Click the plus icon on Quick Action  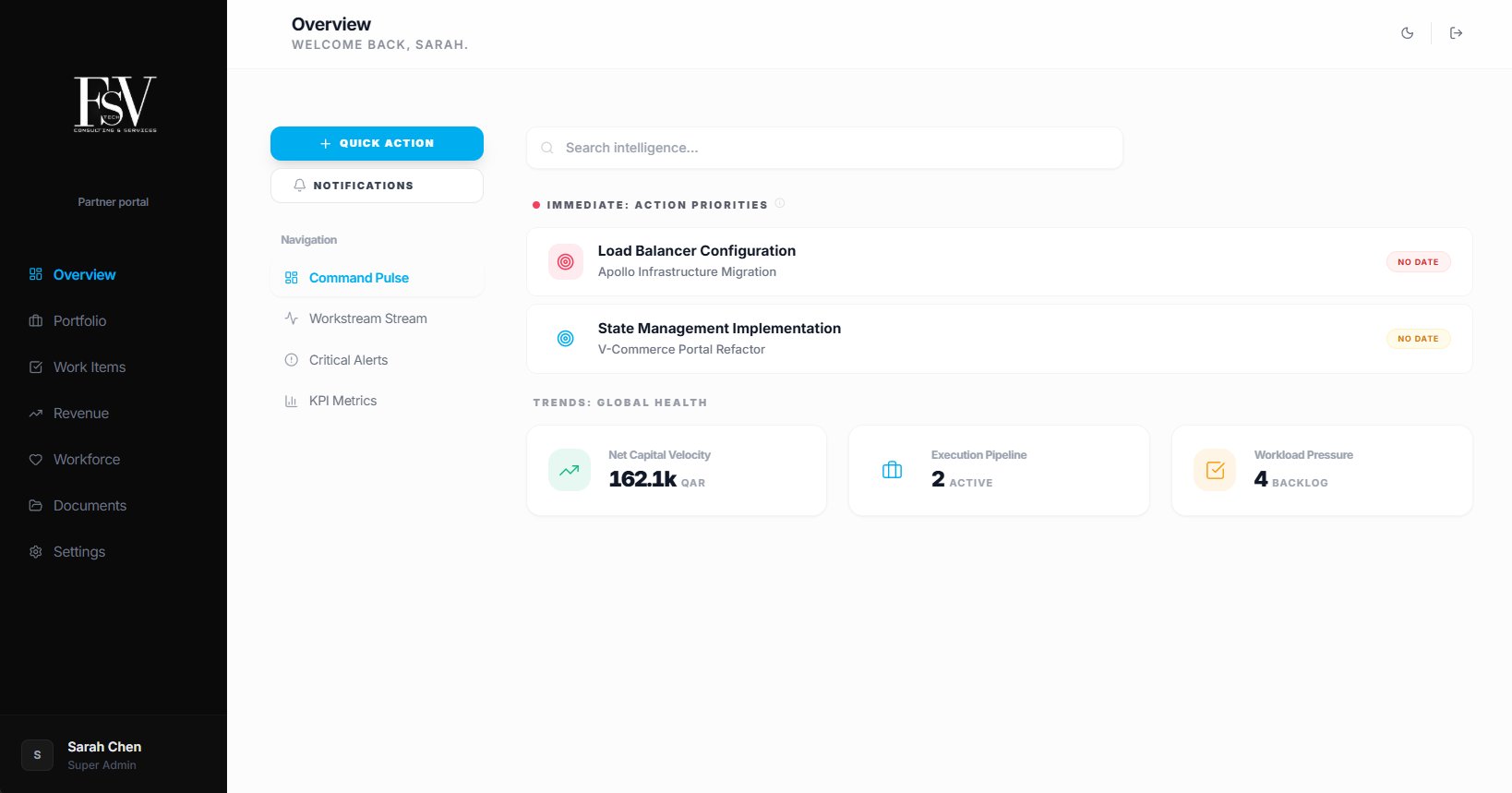click(x=325, y=144)
